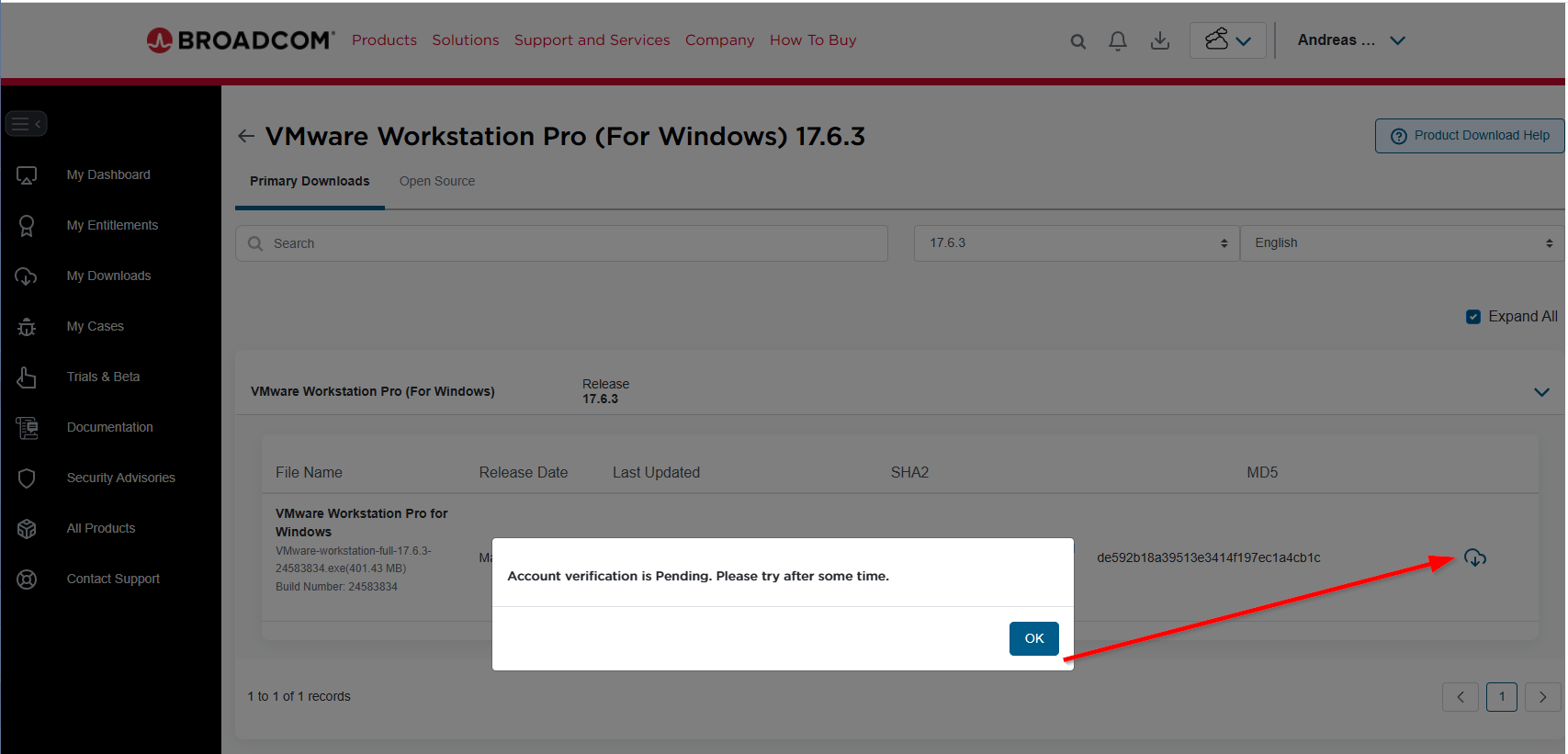Click the My Dashboard monitor icon
Image resolution: width=1568 pixels, height=754 pixels.
[x=27, y=175]
